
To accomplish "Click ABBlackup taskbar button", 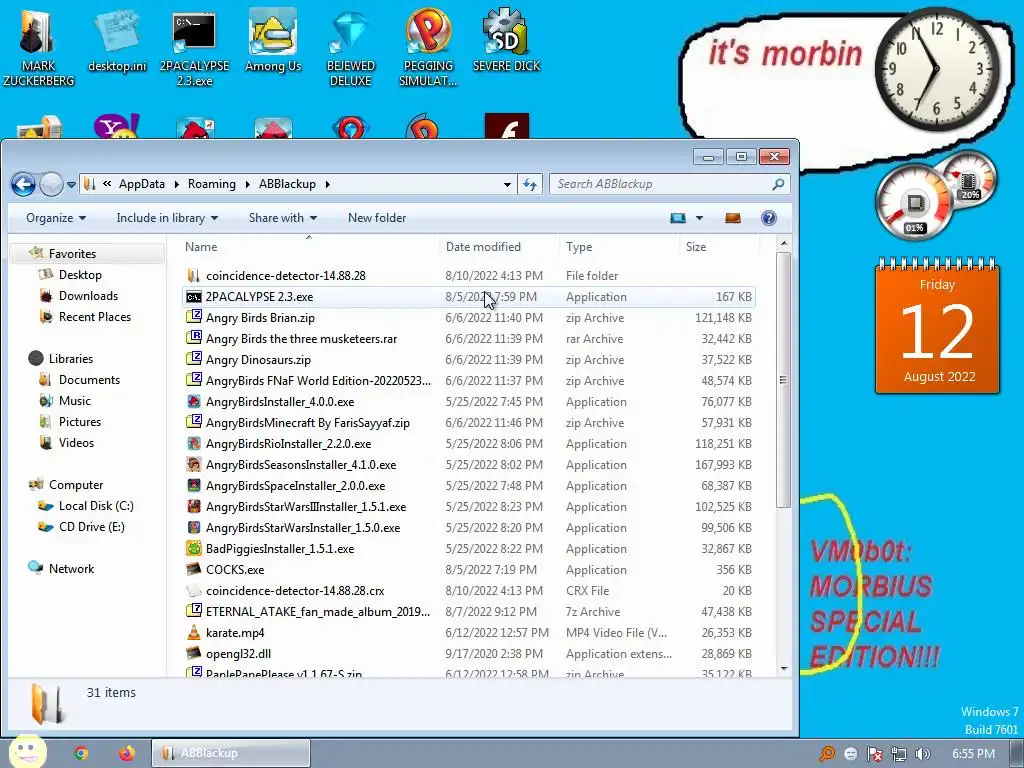I will (x=231, y=753).
